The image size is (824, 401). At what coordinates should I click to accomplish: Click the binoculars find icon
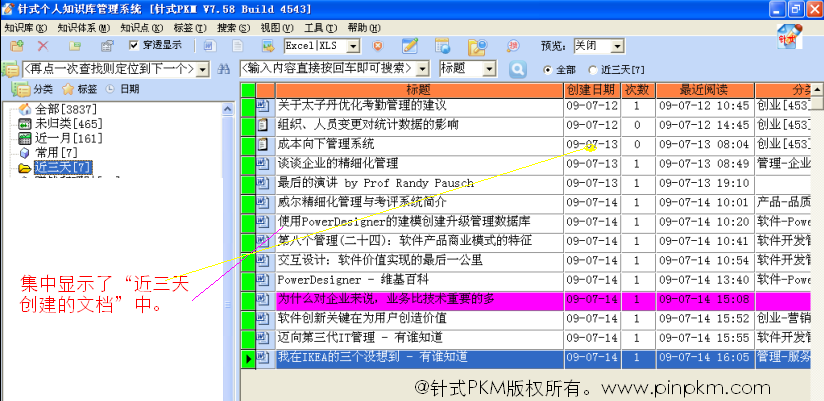pos(224,69)
